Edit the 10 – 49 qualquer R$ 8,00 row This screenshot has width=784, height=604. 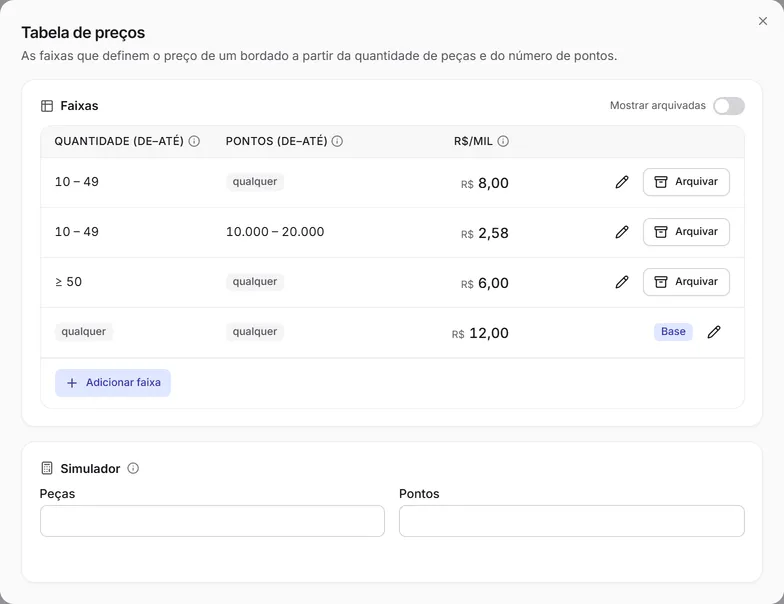click(622, 182)
